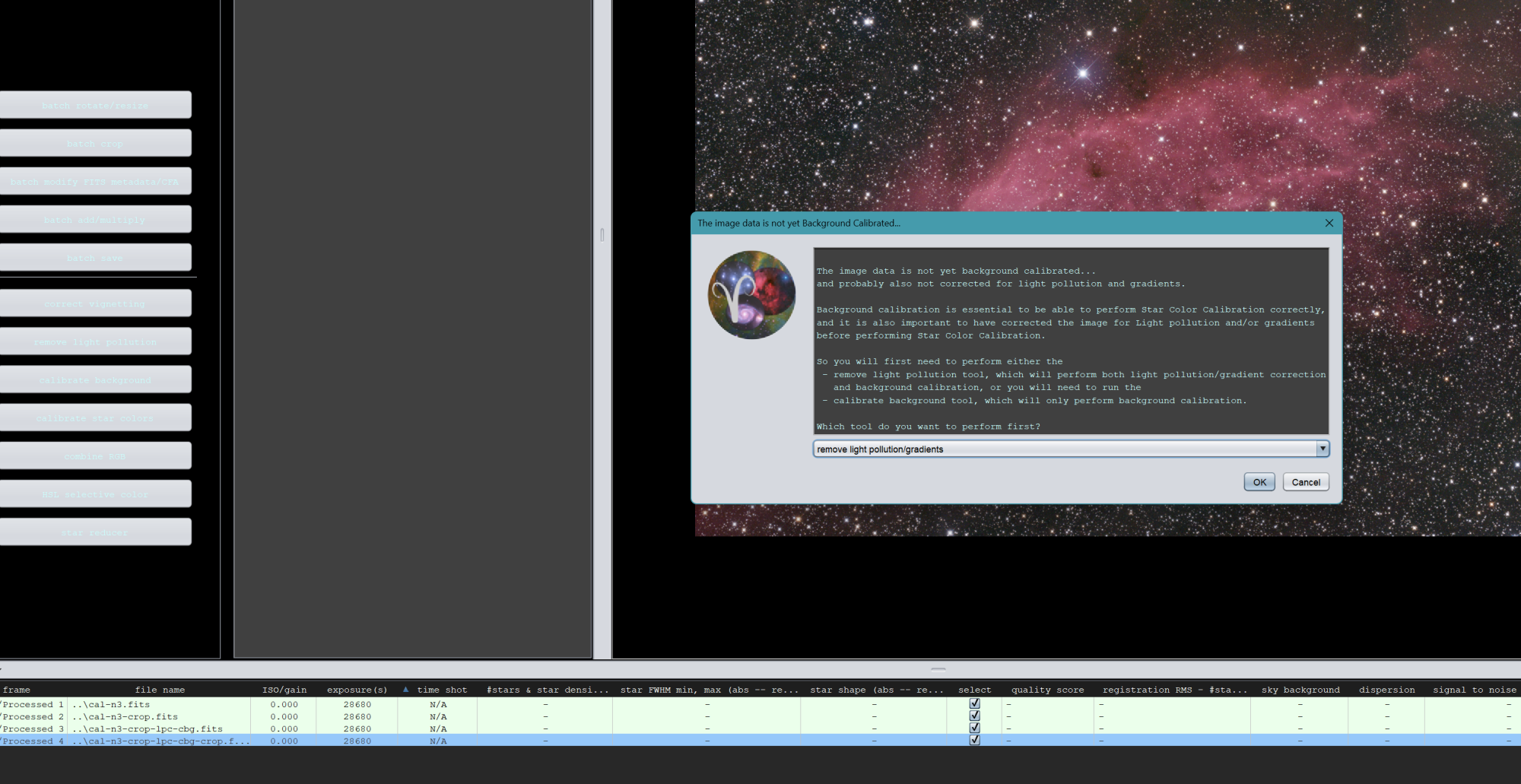Confirm the dialog with OK
Screen dimensions: 1521x784
1259,481
